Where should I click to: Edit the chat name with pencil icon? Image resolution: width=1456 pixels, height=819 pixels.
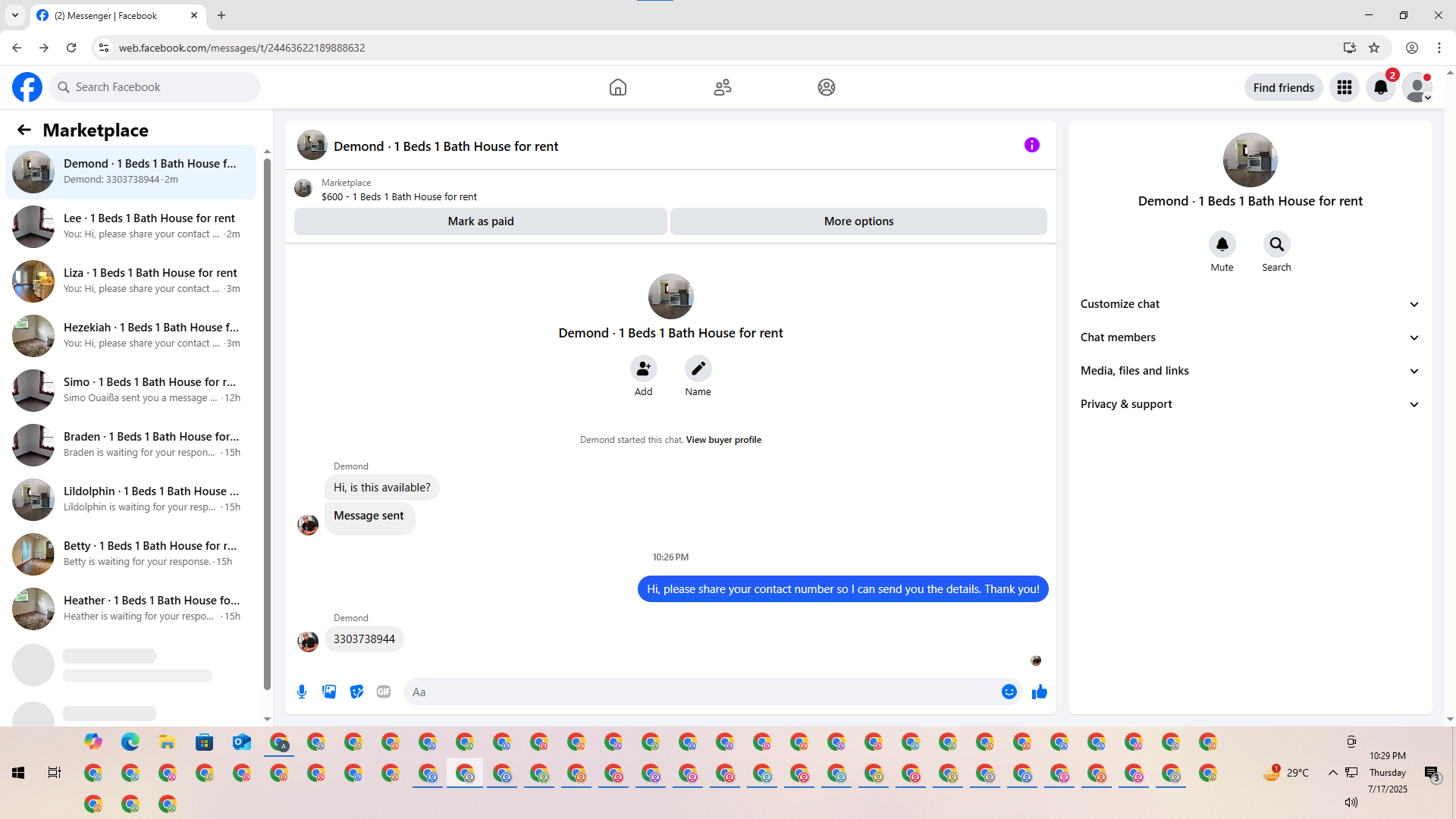click(698, 369)
